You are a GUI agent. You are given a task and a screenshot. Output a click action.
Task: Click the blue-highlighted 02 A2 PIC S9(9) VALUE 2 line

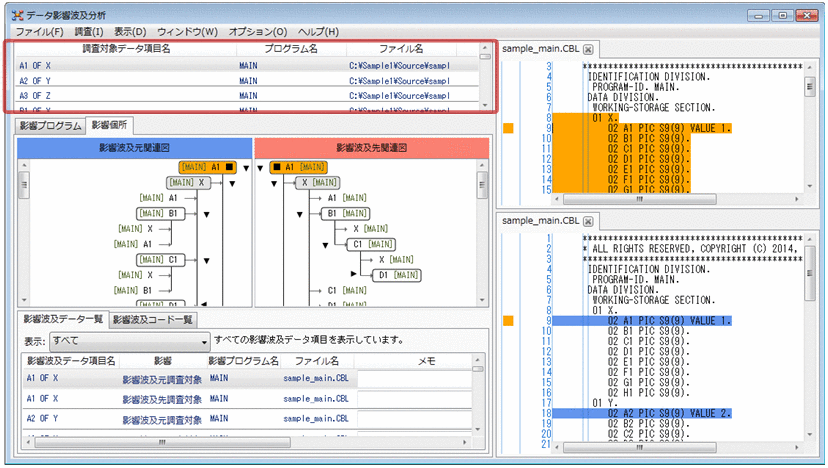(x=642, y=414)
